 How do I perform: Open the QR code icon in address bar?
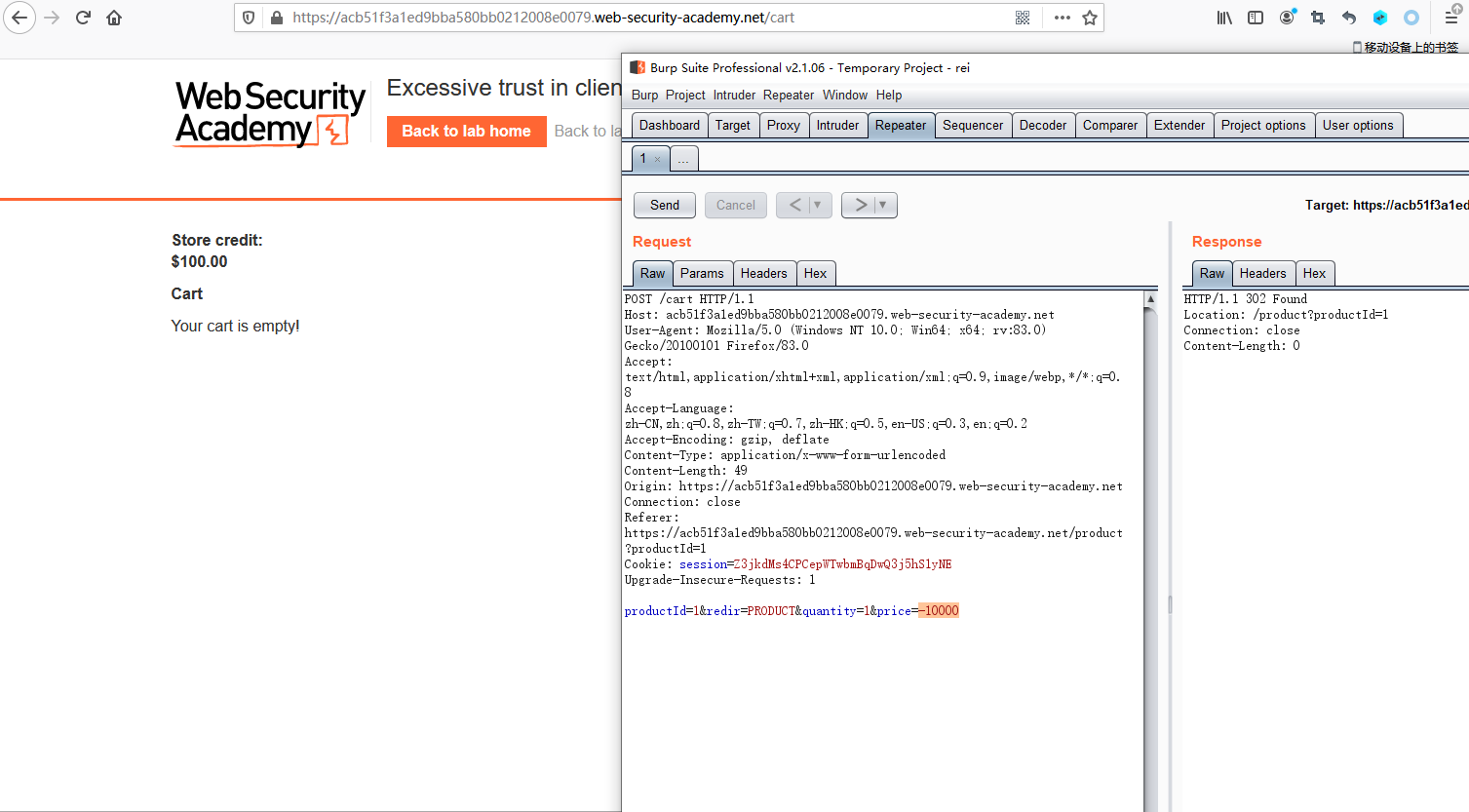1023,18
